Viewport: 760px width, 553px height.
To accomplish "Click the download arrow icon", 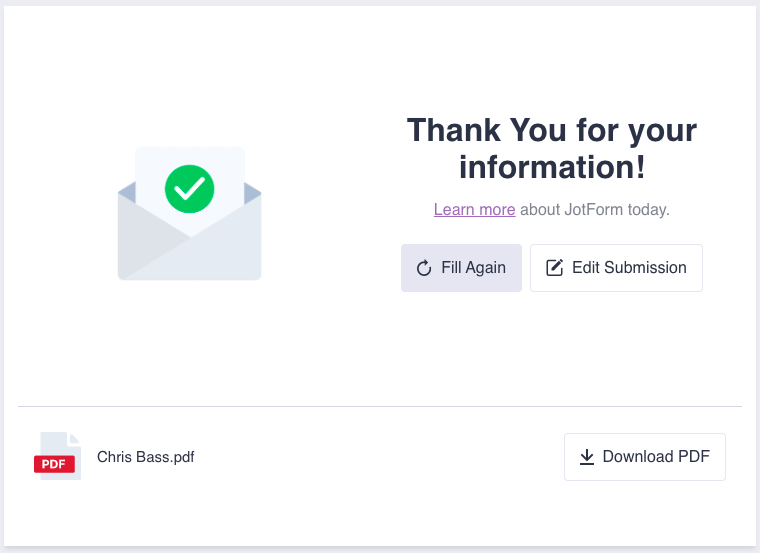I will (587, 457).
